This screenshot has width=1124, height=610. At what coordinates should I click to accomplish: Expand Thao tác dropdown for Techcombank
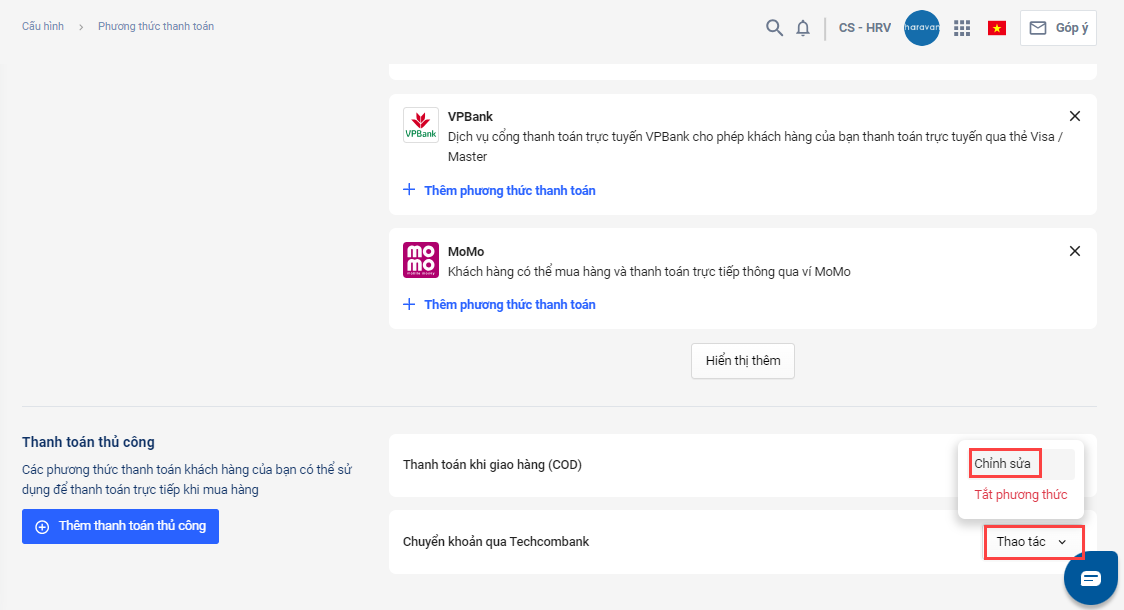[x=1033, y=542]
